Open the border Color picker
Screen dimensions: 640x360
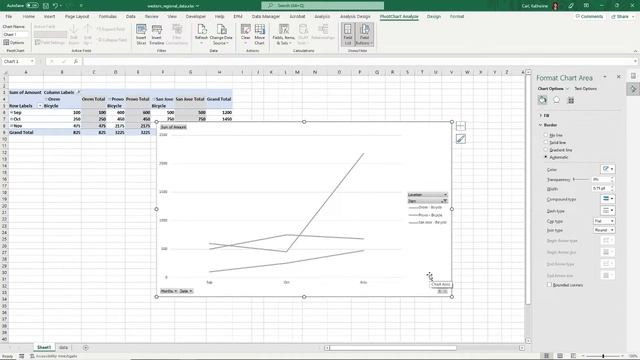pos(607,169)
